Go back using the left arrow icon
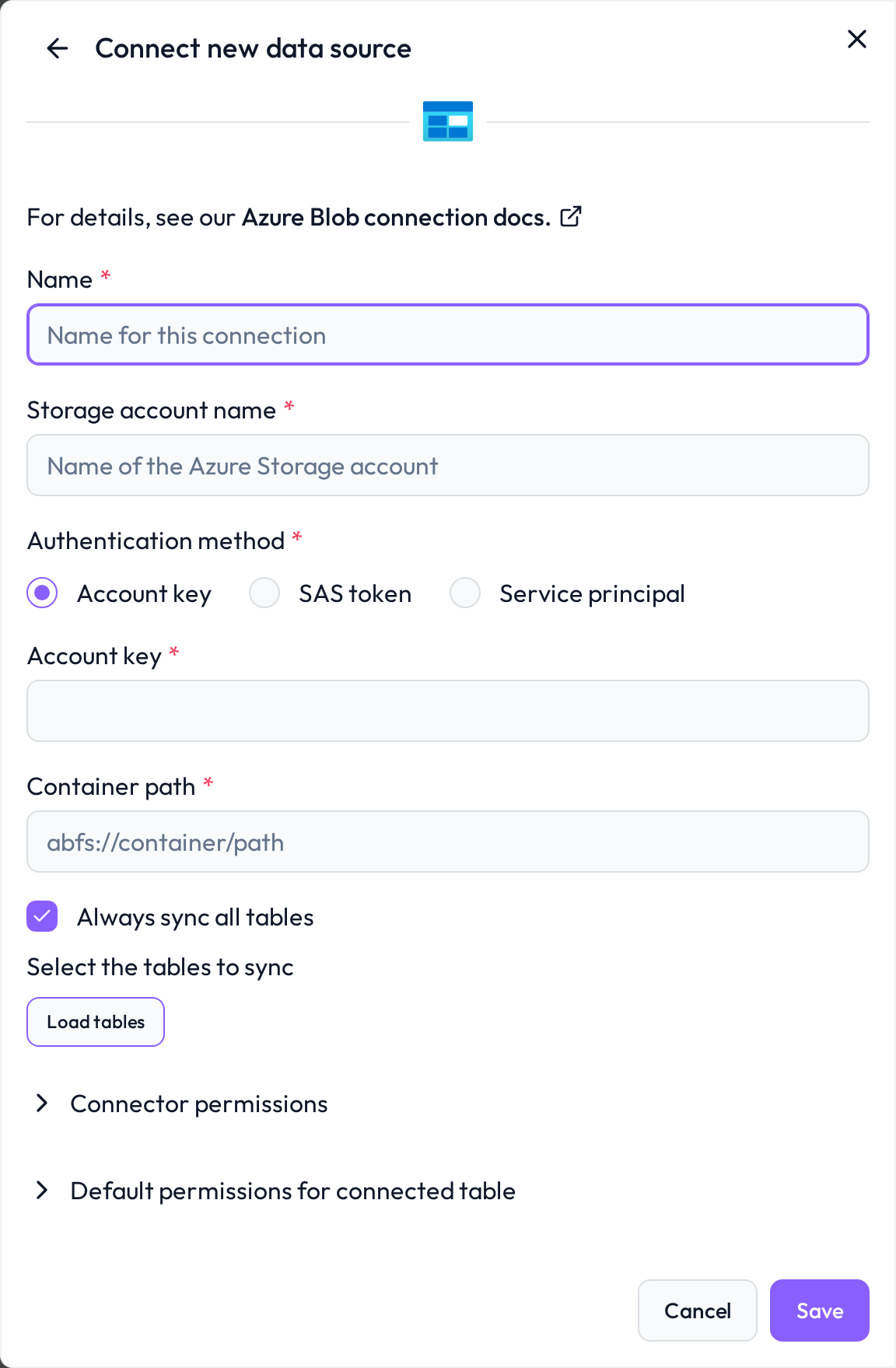 click(x=58, y=49)
